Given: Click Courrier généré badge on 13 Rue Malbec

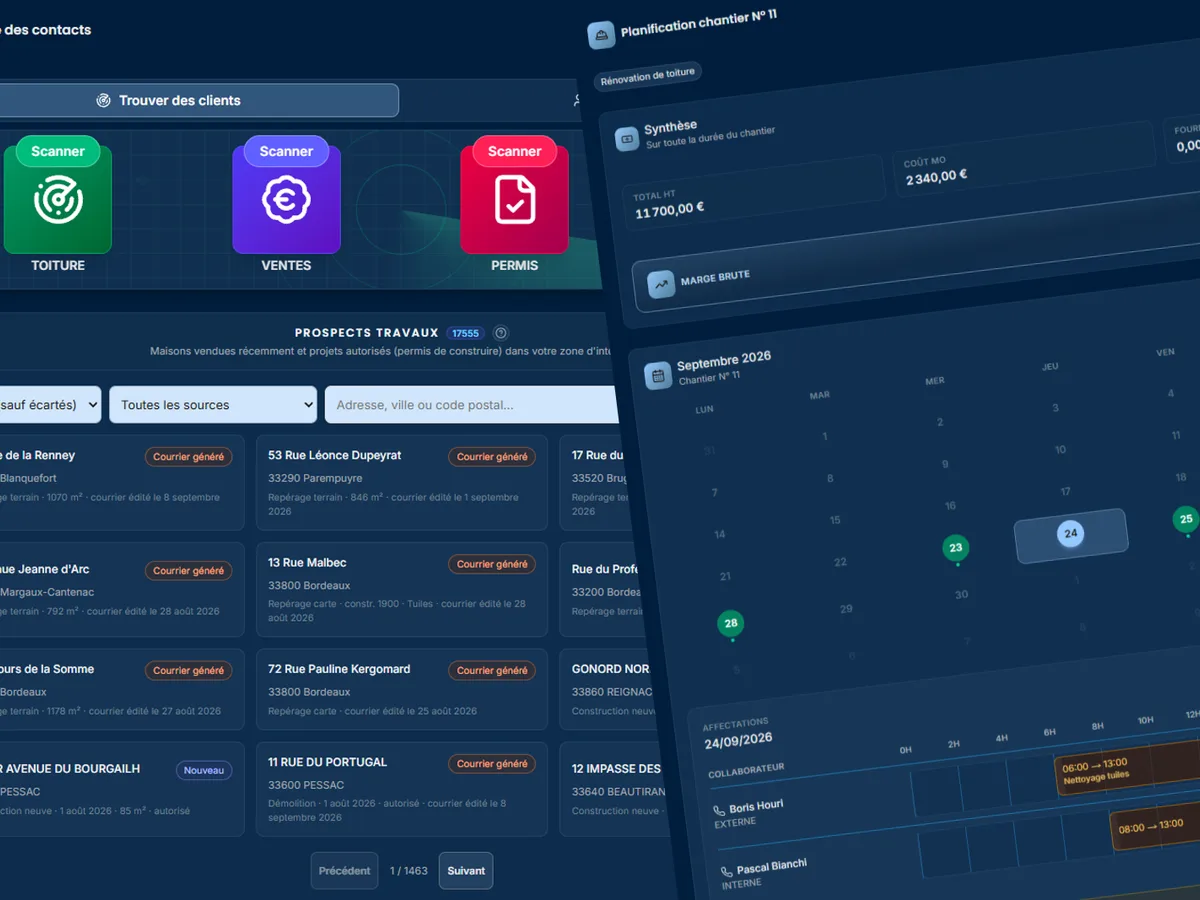Looking at the screenshot, I should point(492,564).
